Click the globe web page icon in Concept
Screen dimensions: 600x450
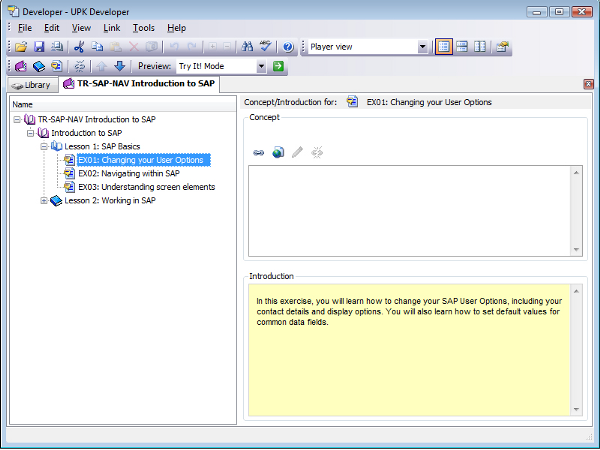tap(278, 153)
